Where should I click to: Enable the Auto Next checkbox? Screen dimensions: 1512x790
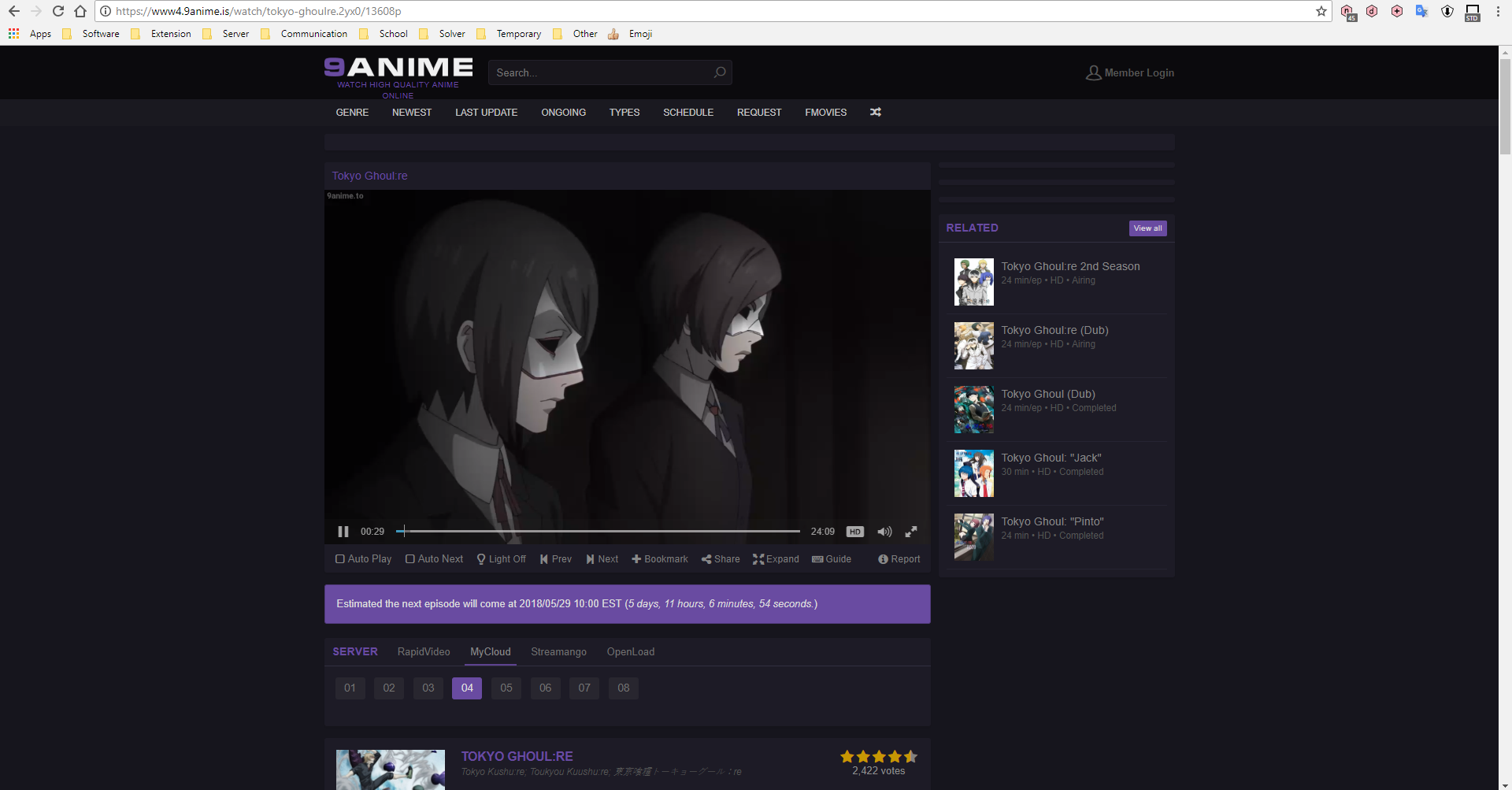point(434,559)
